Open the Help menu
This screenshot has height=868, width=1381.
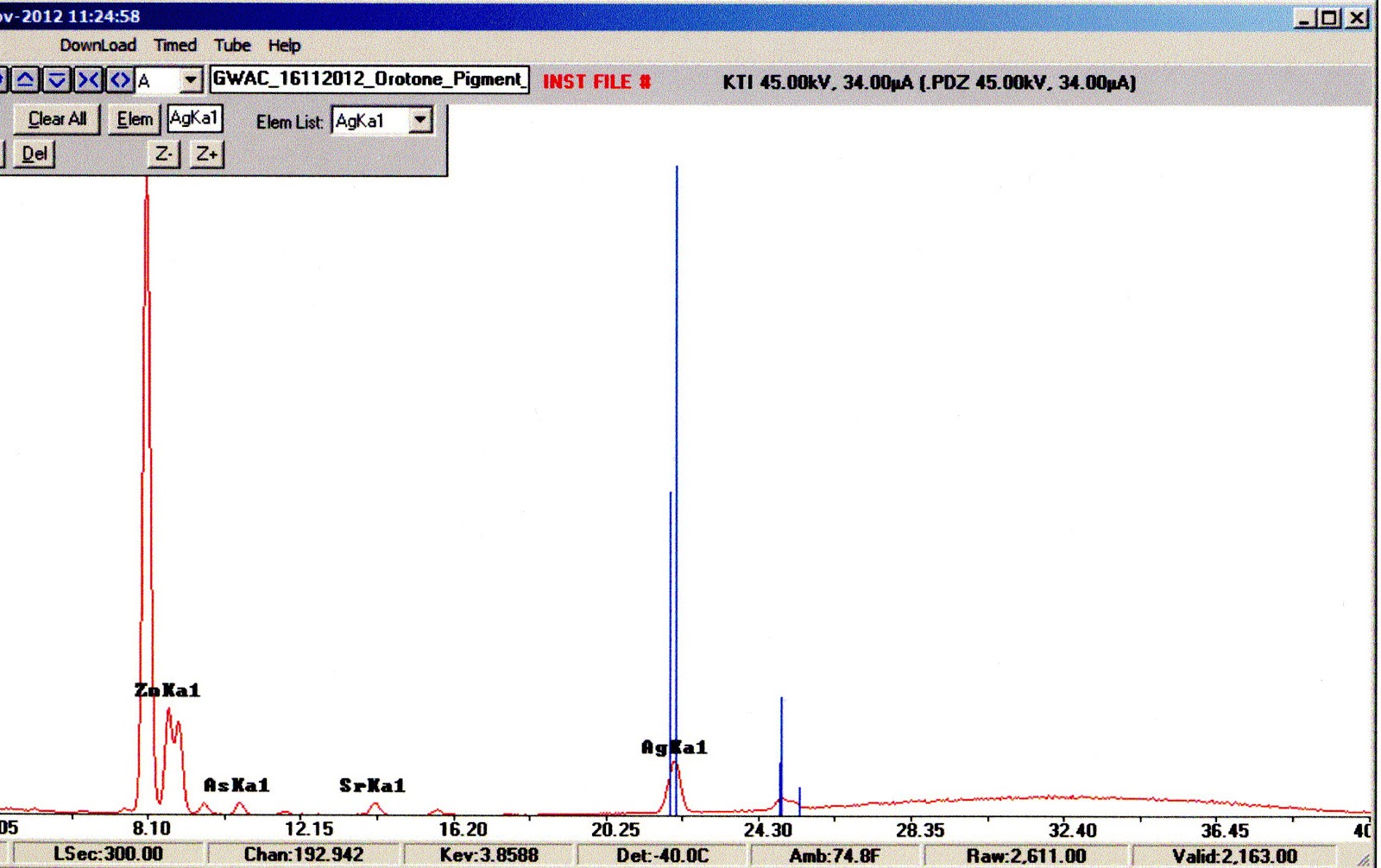[x=284, y=45]
